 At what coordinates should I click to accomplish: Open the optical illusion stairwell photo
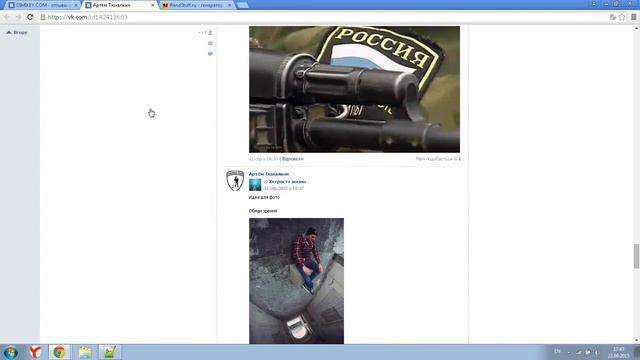pos(296,281)
